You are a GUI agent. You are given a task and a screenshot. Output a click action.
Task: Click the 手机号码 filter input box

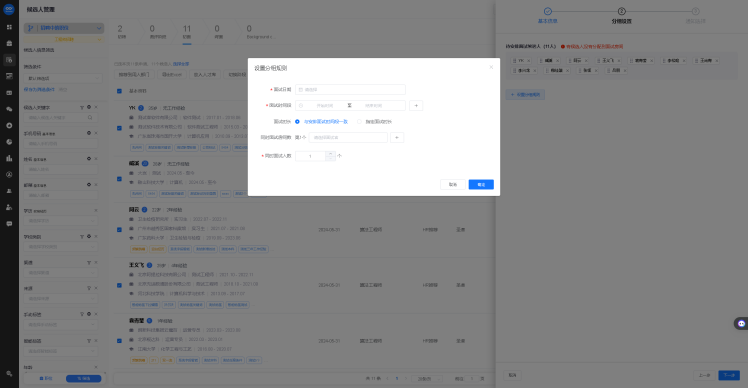coord(62,143)
